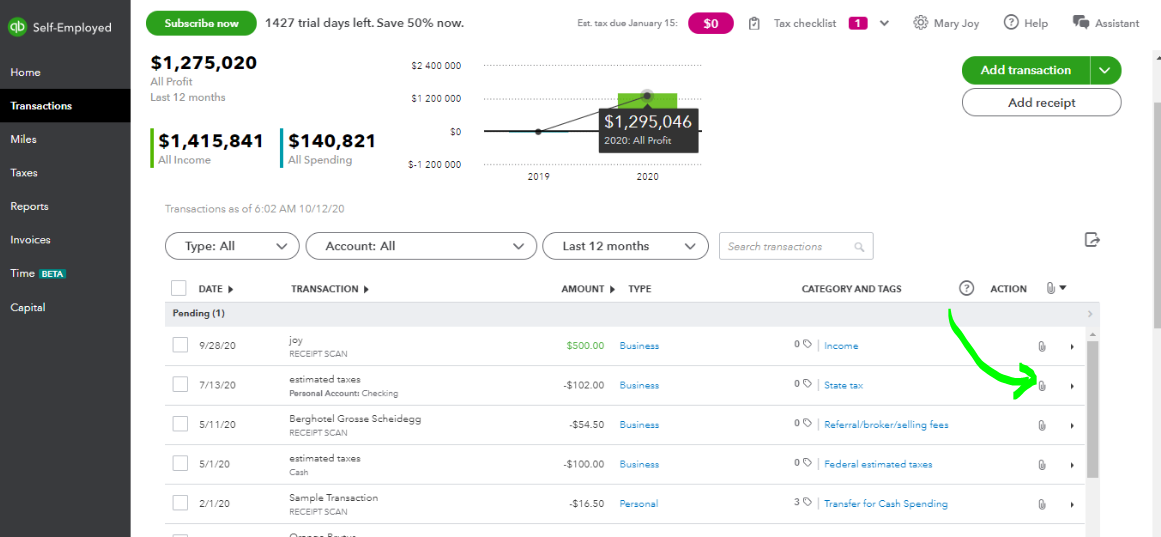Open the Assistant chat icon
Screen dimensions: 1161x537
tap(1080, 23)
